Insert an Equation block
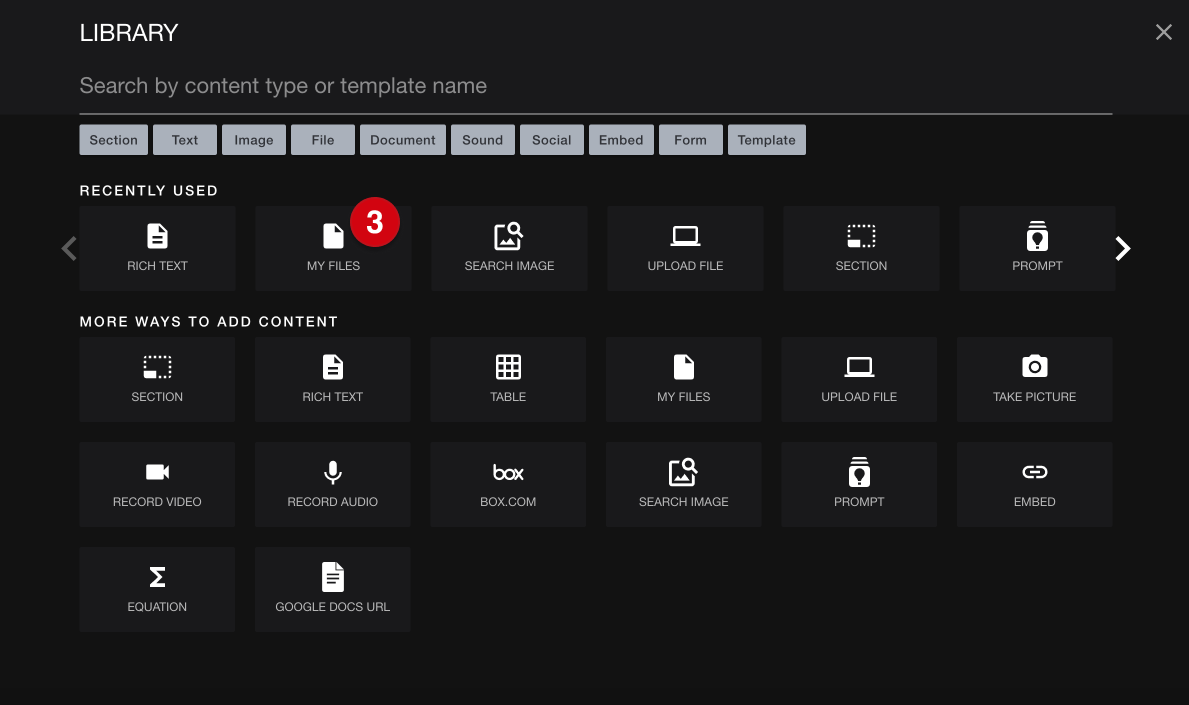 click(x=157, y=590)
